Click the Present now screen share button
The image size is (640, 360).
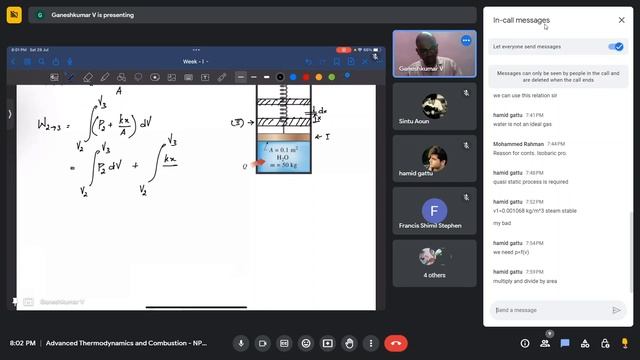pyautogui.click(x=328, y=343)
